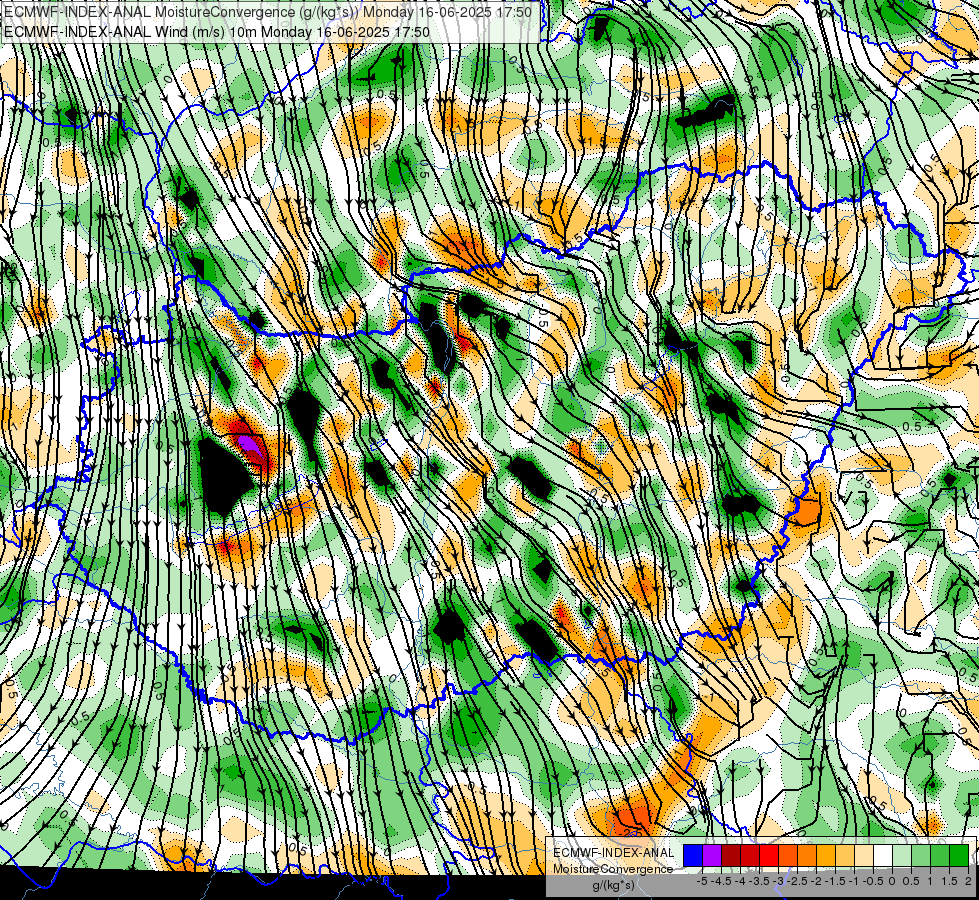
Task: Click the bright red swatch between -3.5 and -3
Action: click(x=769, y=856)
